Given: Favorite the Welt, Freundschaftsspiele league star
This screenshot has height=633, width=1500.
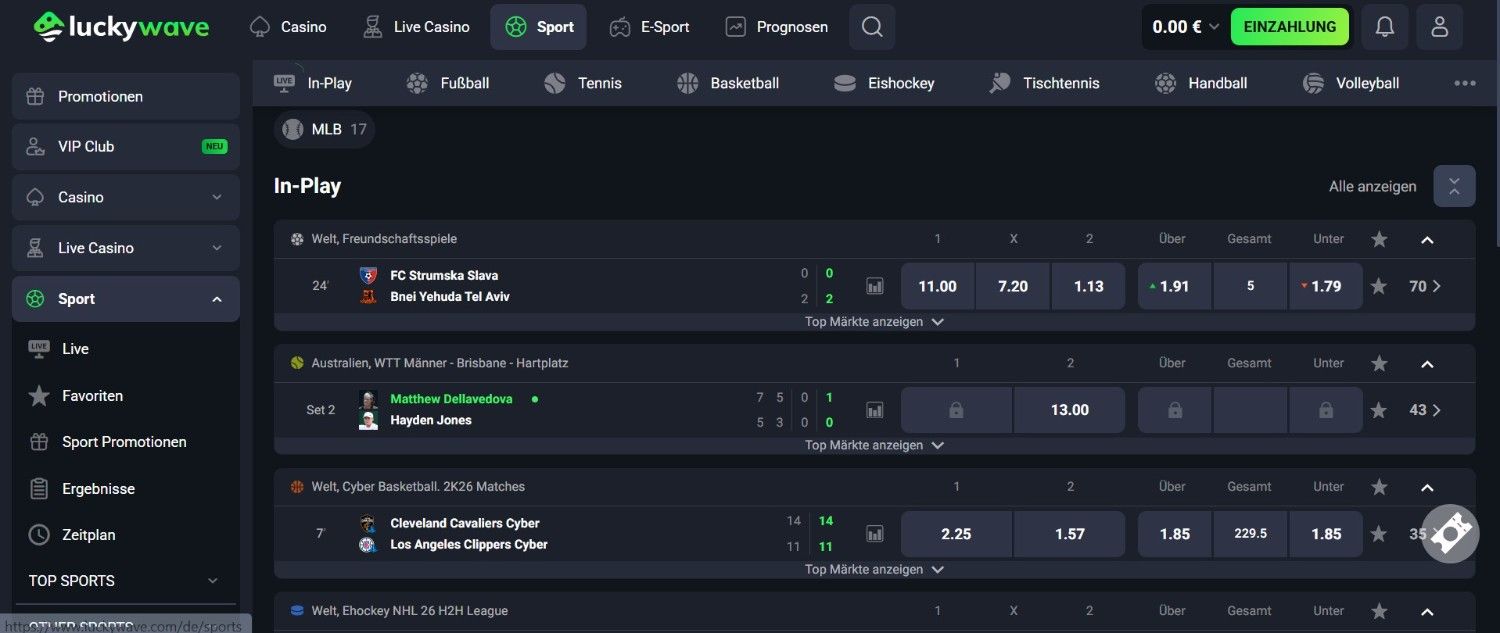Looking at the screenshot, I should (1379, 239).
